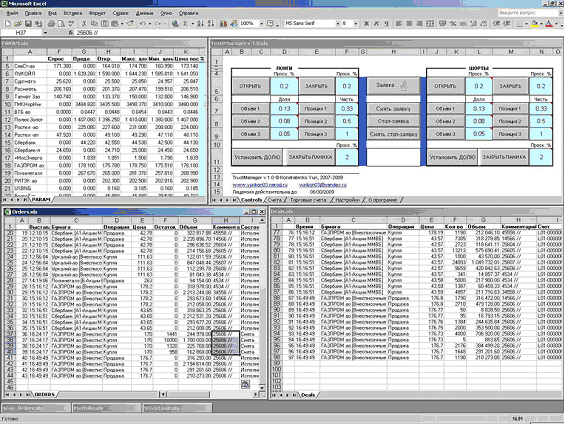Align cell text to the right
Screen dimensions: 564x439
[x=419, y=24]
